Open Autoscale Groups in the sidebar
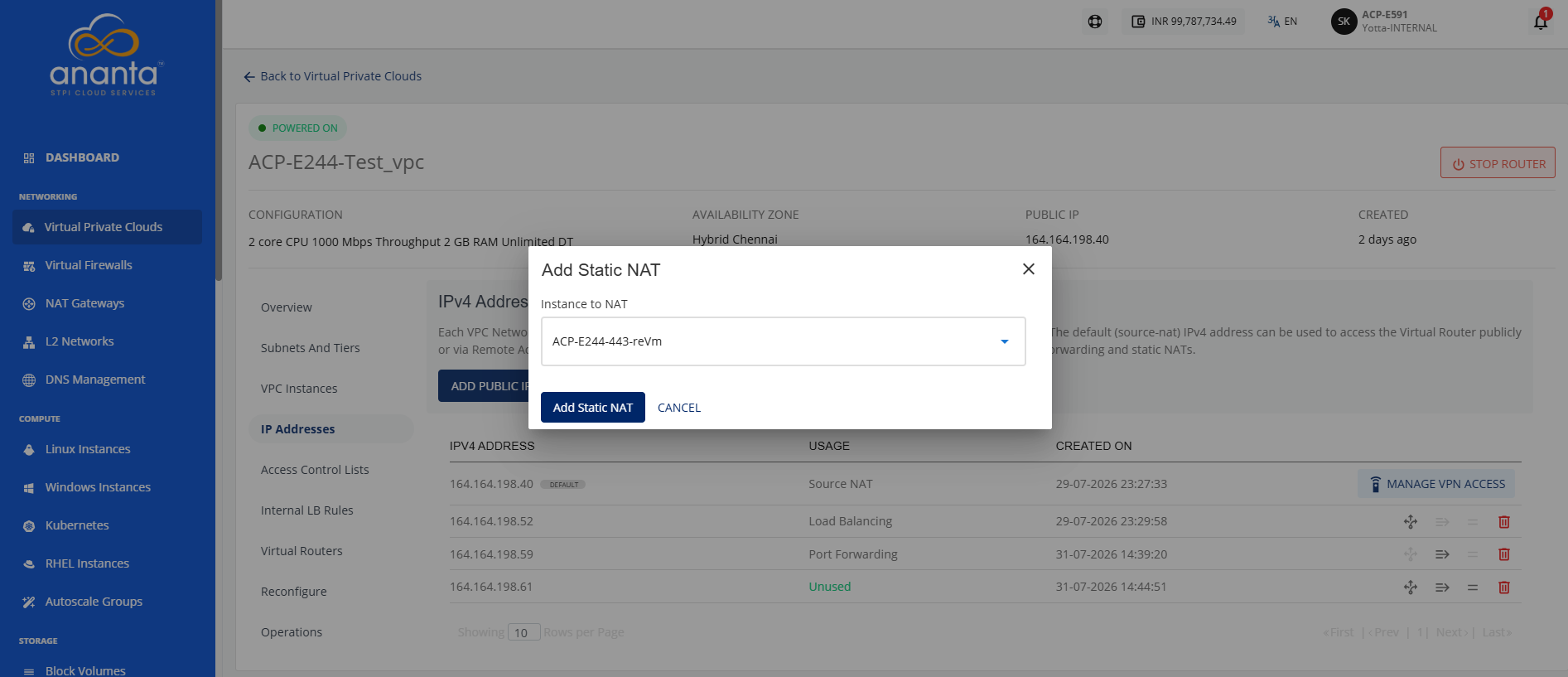This screenshot has height=677, width=1568. [94, 602]
